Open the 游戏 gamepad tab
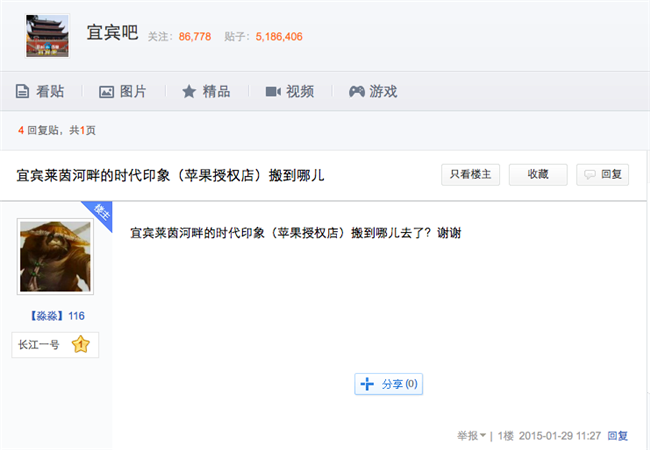Image resolution: width=650 pixels, height=450 pixels. click(372, 92)
